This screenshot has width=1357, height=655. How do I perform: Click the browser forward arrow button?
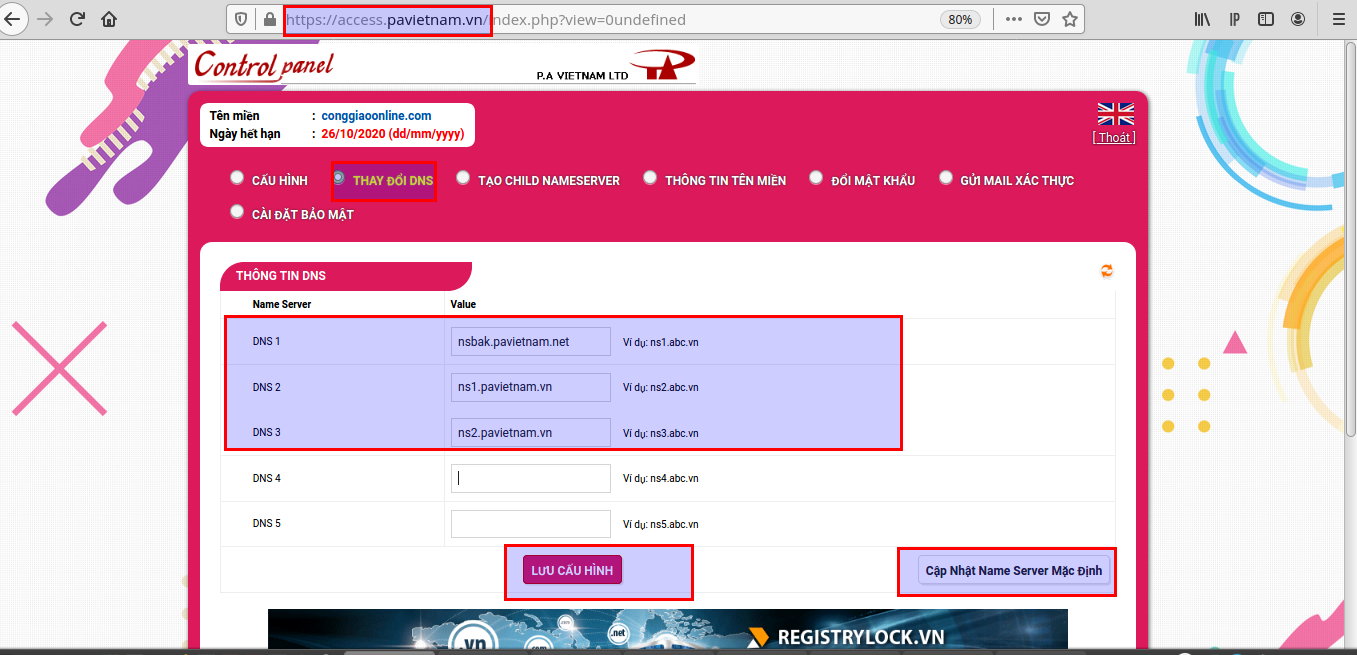coord(44,19)
